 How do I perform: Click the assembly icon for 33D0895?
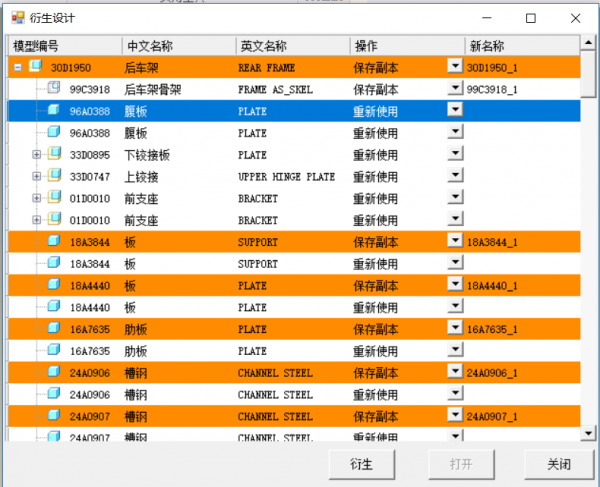click(54, 154)
